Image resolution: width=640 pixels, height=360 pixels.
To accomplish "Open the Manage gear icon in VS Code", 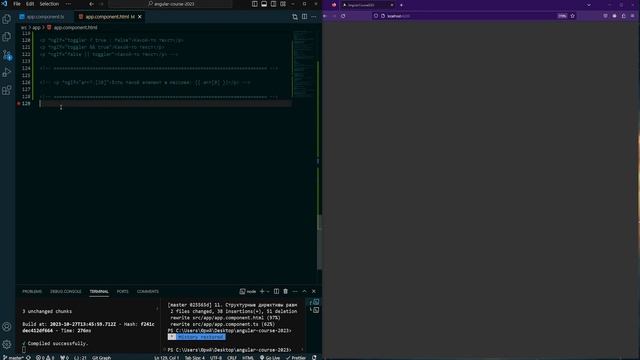I will [7, 344].
